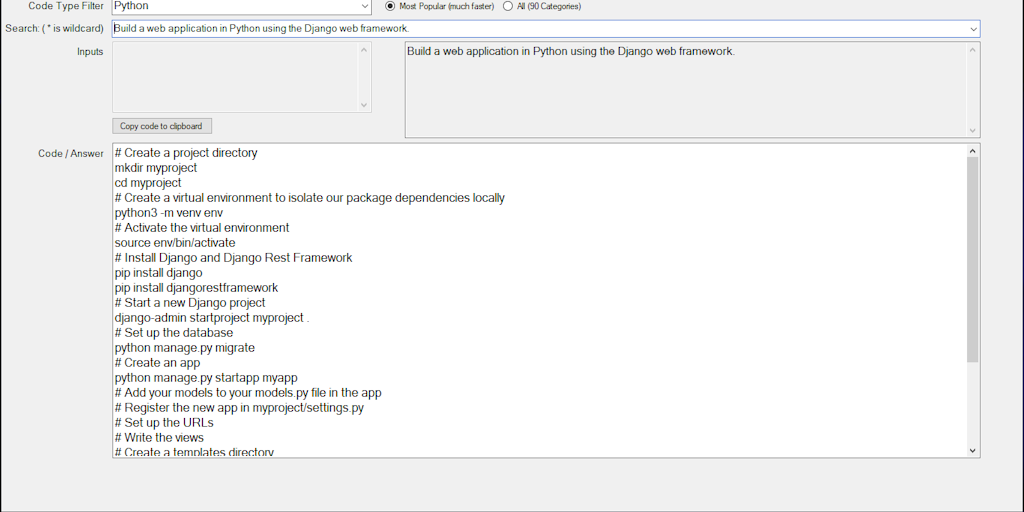The width and height of the screenshot is (1024, 512).
Task: Expand the Search field history arrow
Action: [974, 29]
